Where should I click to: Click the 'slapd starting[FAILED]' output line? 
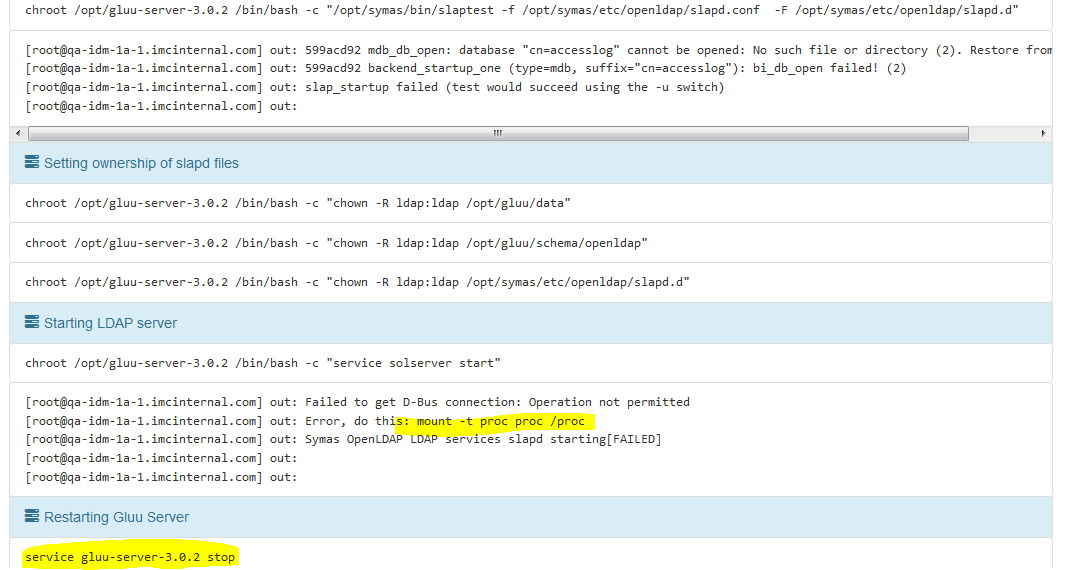coord(343,439)
